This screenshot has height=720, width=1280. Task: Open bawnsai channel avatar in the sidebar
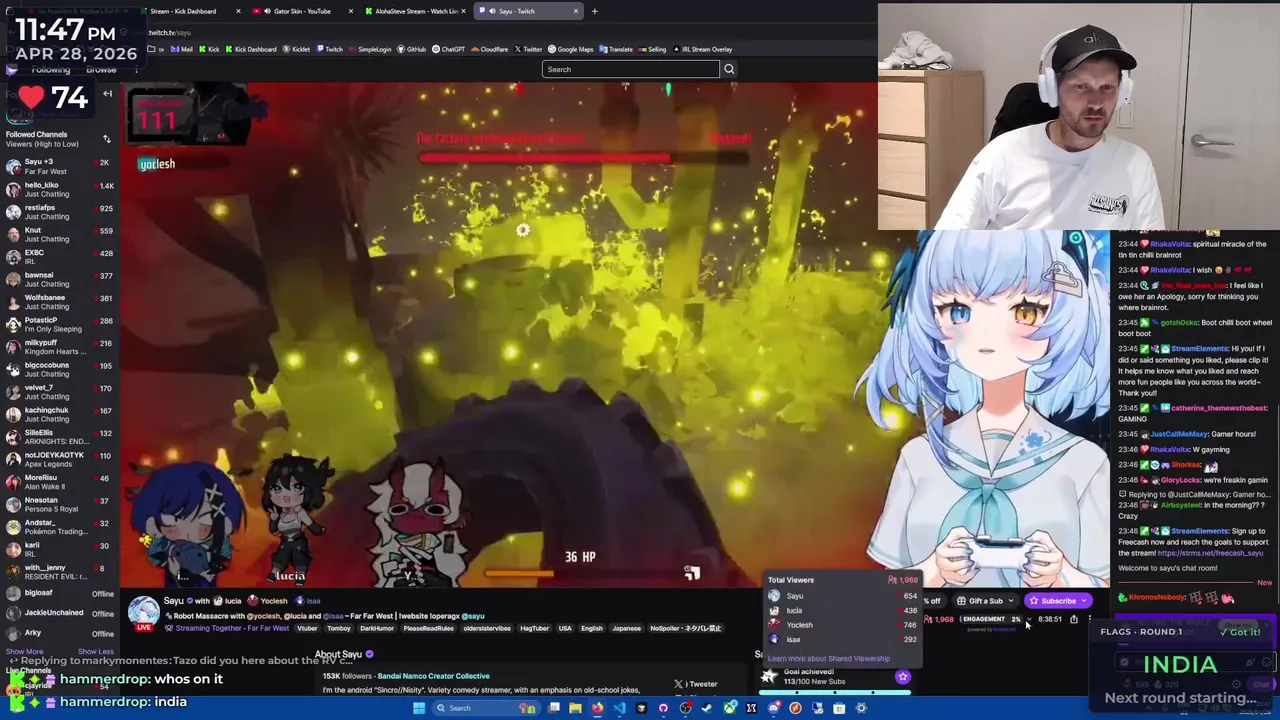coord(13,279)
